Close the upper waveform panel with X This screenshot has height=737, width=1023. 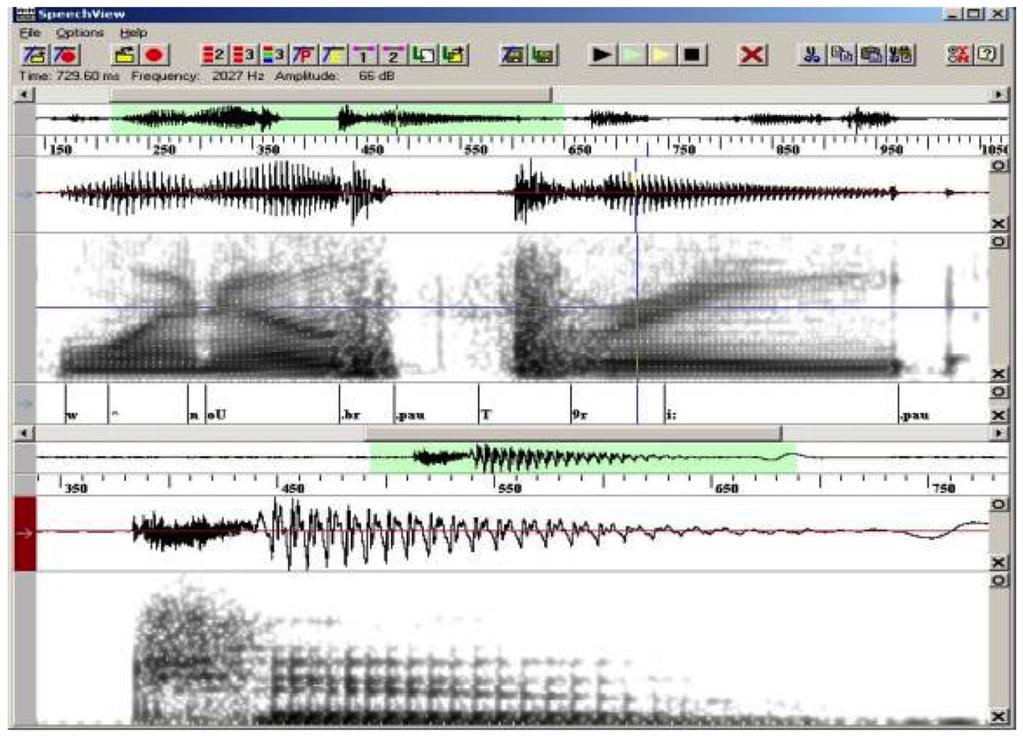pyautogui.click(x=998, y=224)
